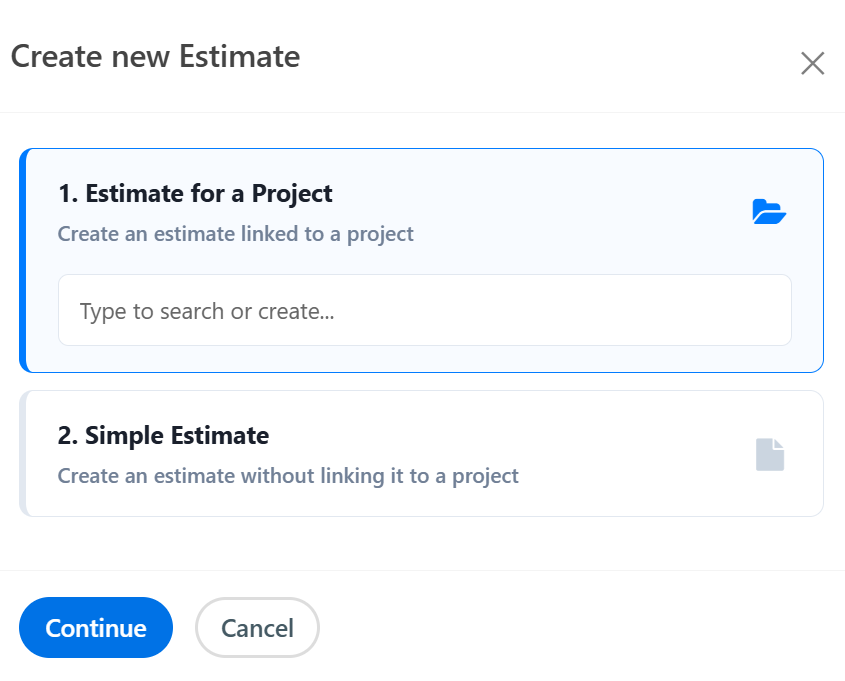Click the blue open-folder project icon
The height and width of the screenshot is (681, 845).
click(769, 212)
